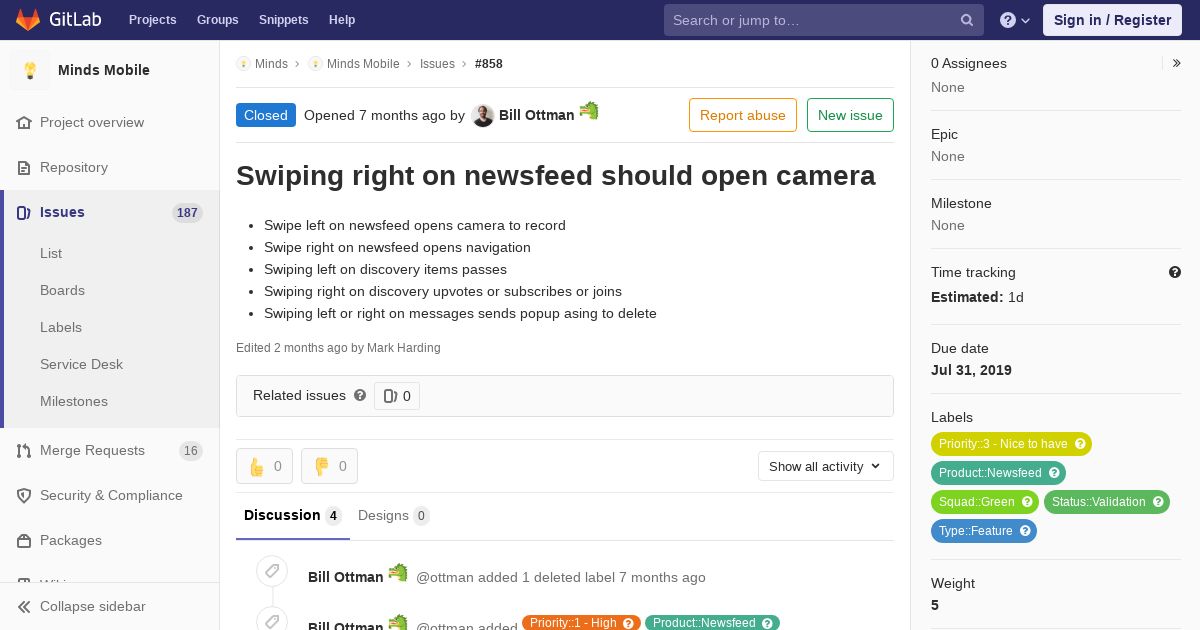Open the Show all activity dropdown
The image size is (1200, 630).
[x=826, y=466]
